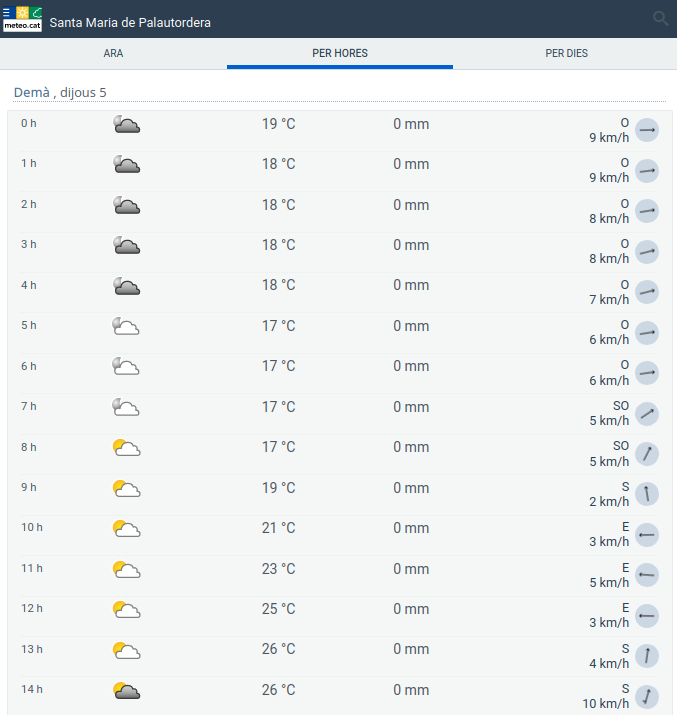
Task: Click the E wind arrow icon at 11 h
Action: pyautogui.click(x=647, y=575)
